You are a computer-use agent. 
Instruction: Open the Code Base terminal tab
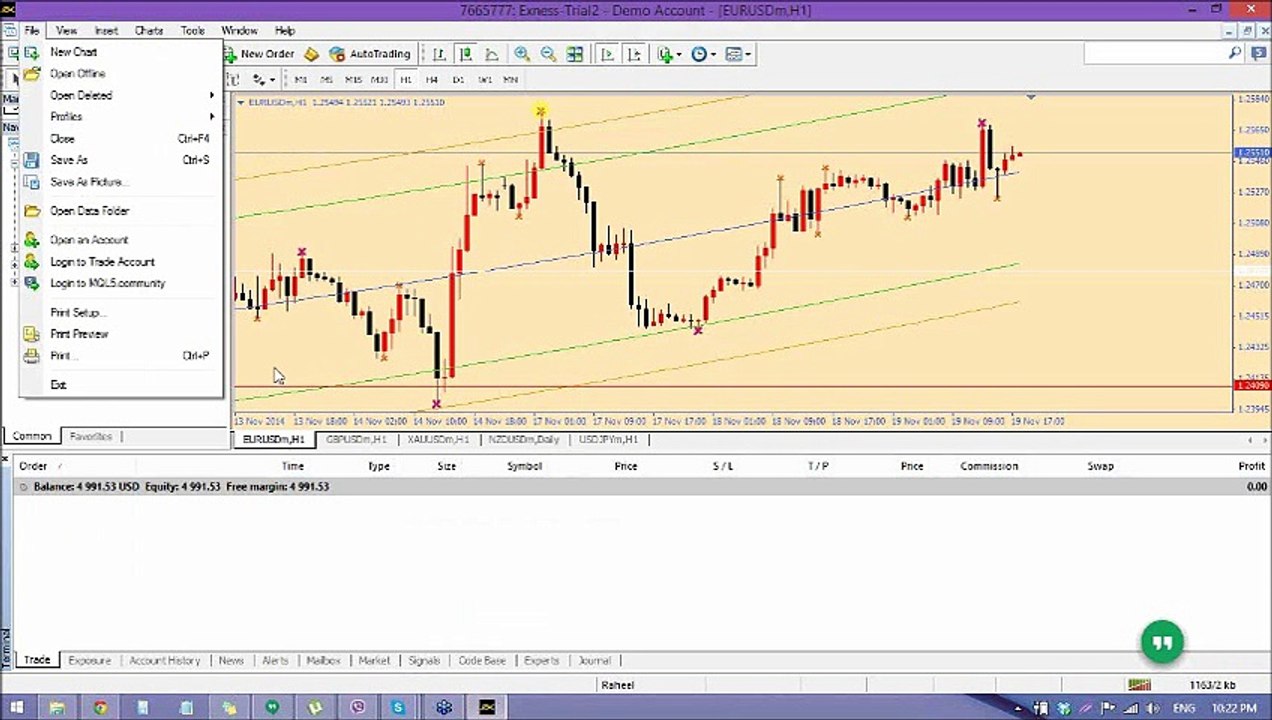[x=482, y=661]
